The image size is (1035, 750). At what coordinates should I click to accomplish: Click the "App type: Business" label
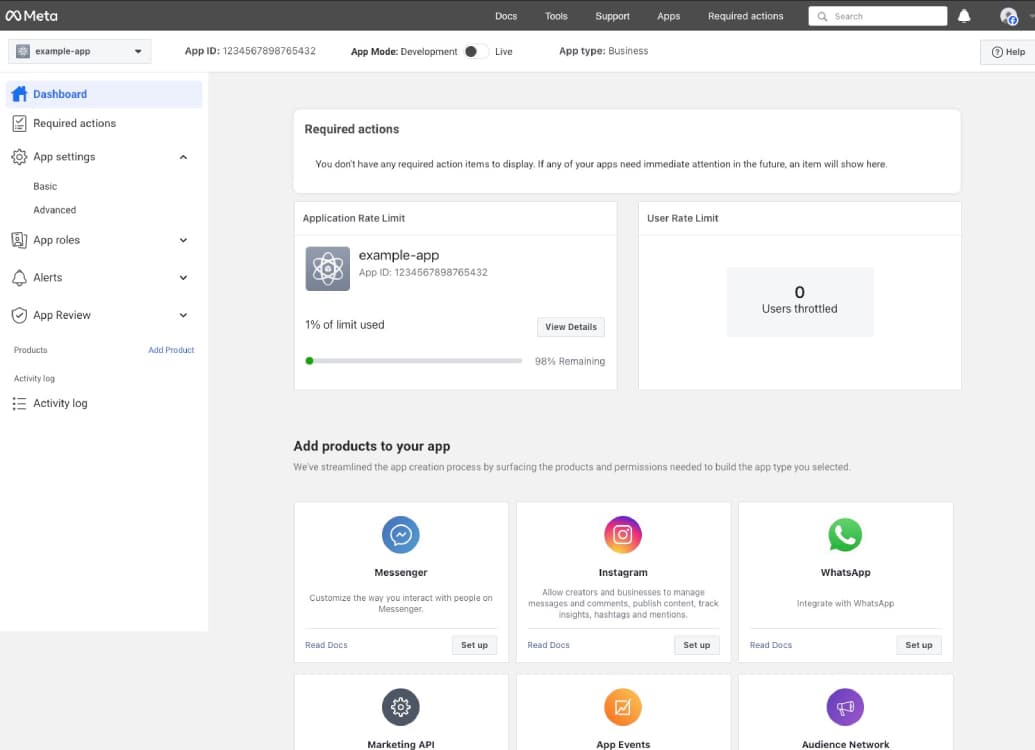[x=603, y=51]
